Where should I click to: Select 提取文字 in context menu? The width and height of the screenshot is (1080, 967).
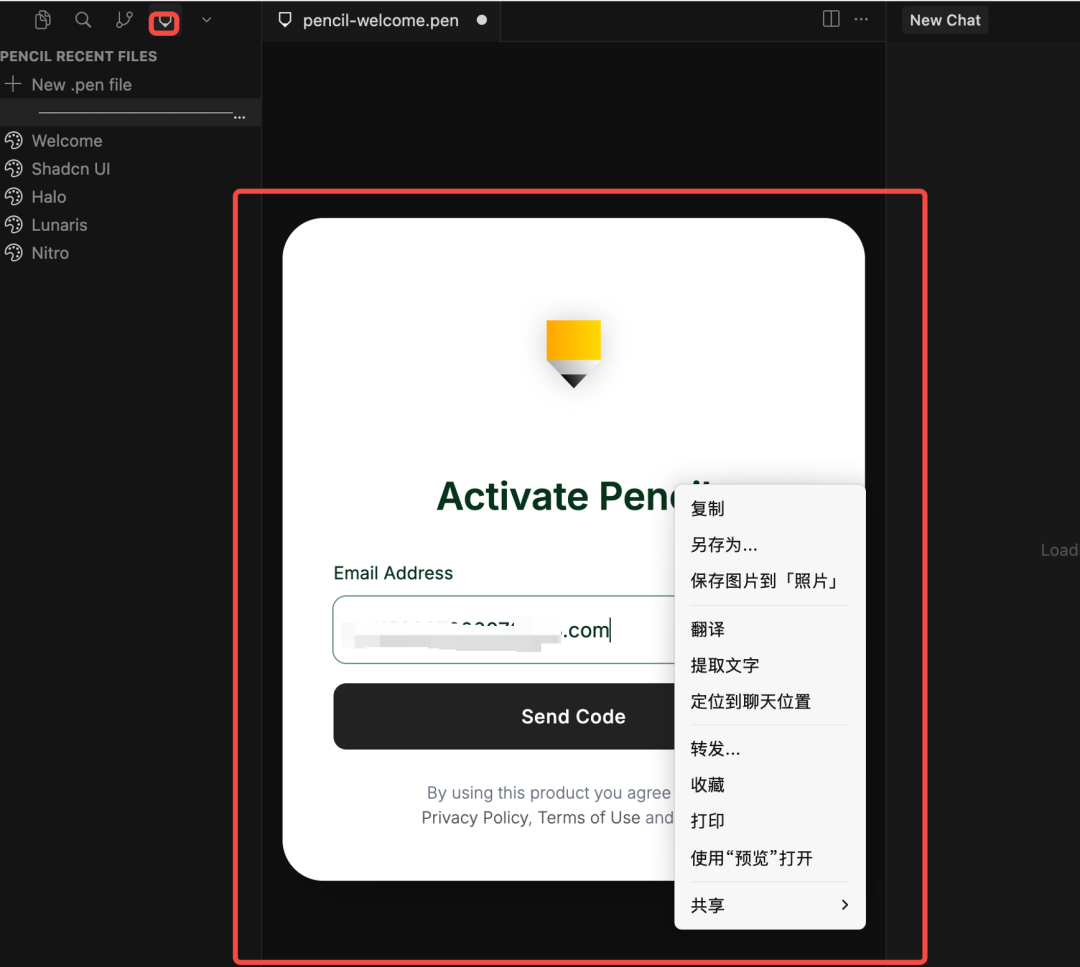tap(725, 665)
